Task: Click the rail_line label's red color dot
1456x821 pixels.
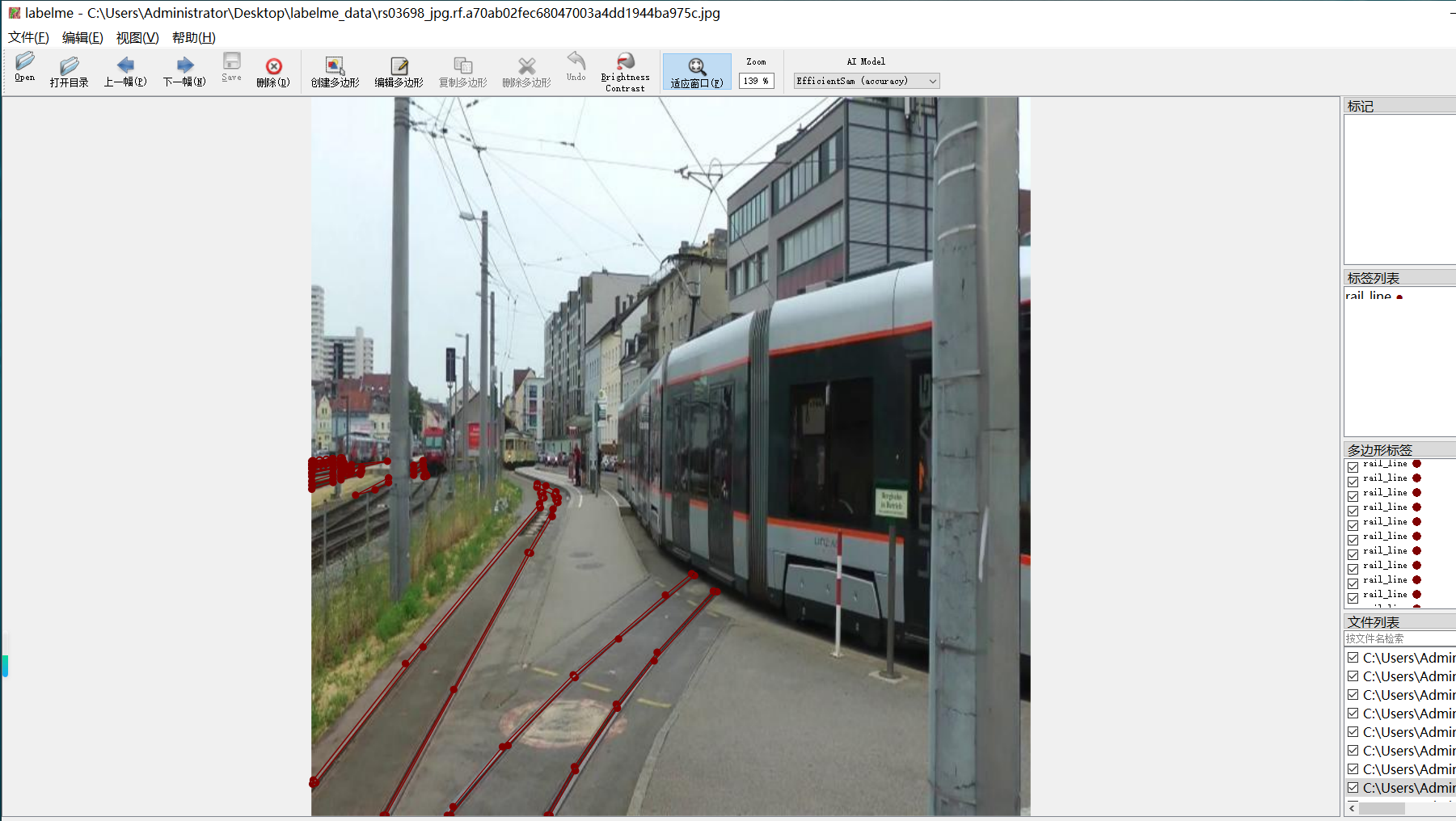Action: [x=1399, y=297]
